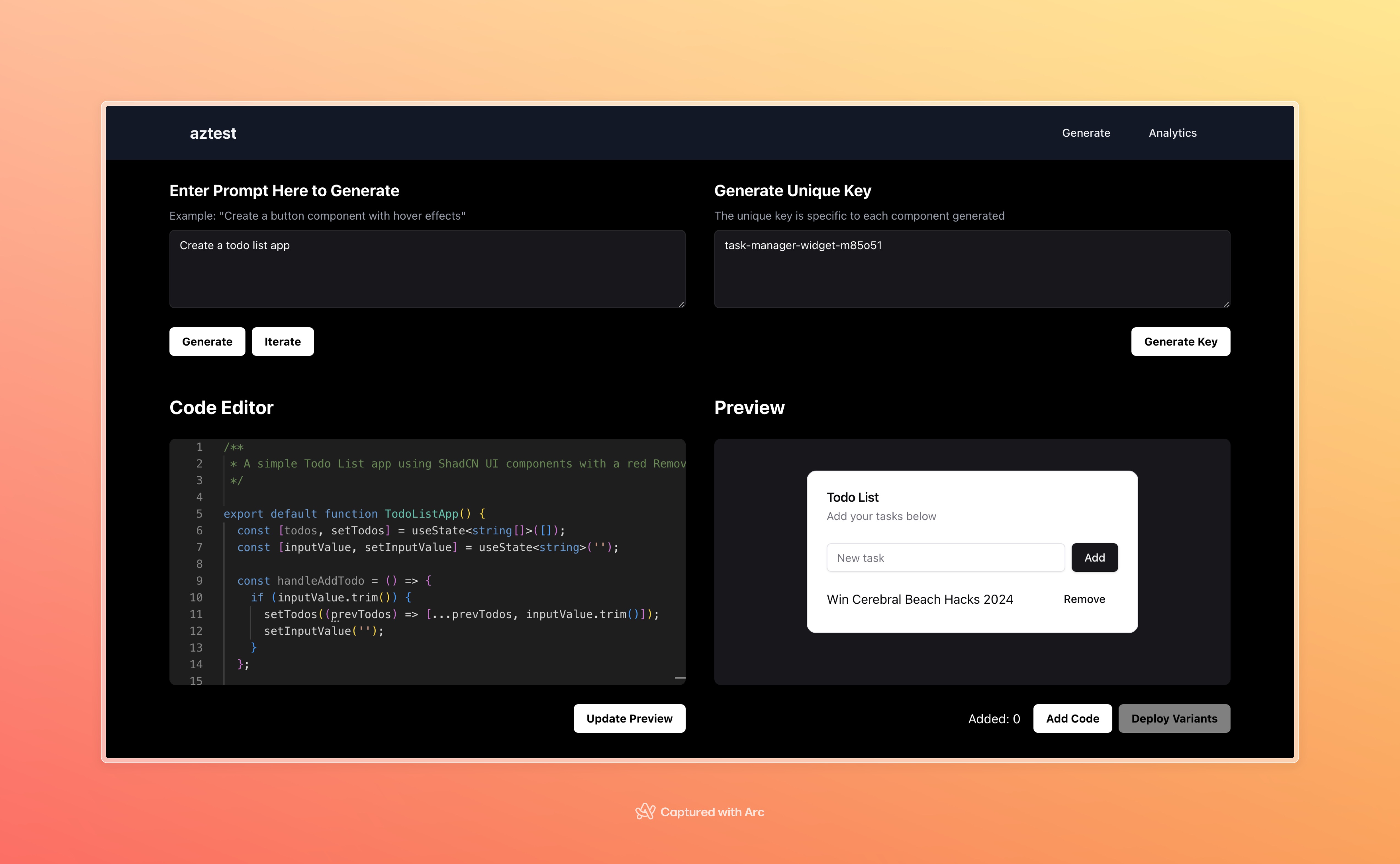This screenshot has width=1400, height=864.
Task: Click the Arc logo icon in watermark
Action: [x=645, y=811]
